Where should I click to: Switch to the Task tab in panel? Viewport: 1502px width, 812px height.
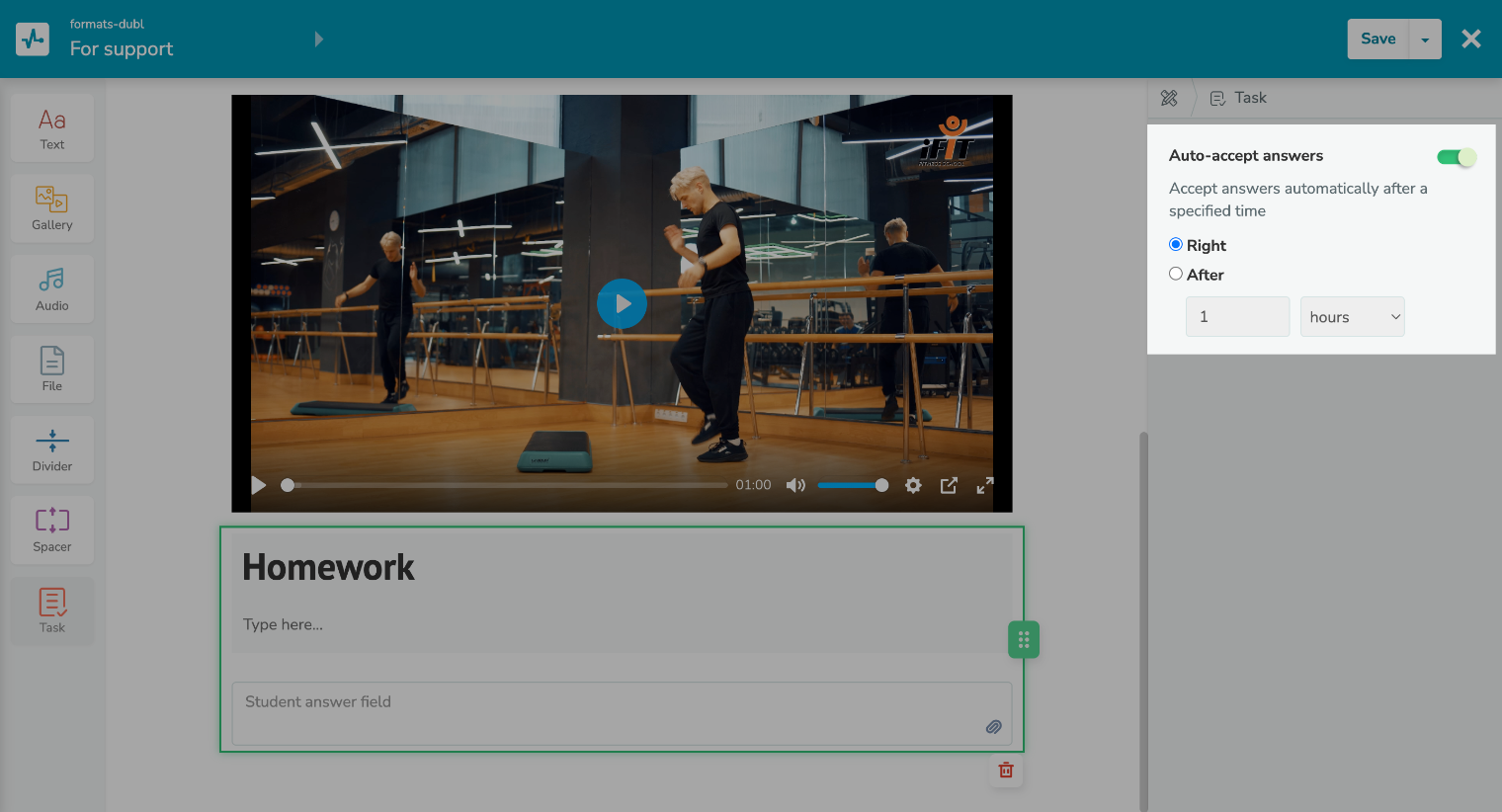[1239, 98]
